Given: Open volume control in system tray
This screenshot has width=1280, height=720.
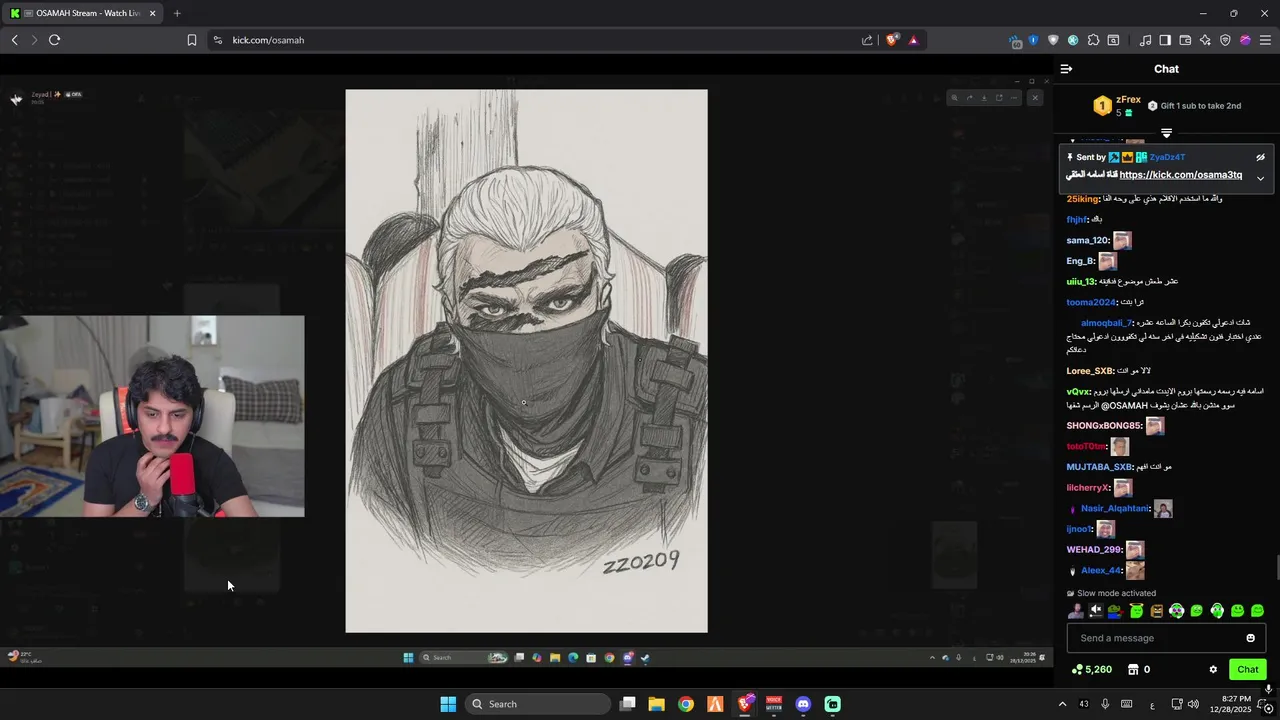Looking at the screenshot, I should [x=1193, y=704].
